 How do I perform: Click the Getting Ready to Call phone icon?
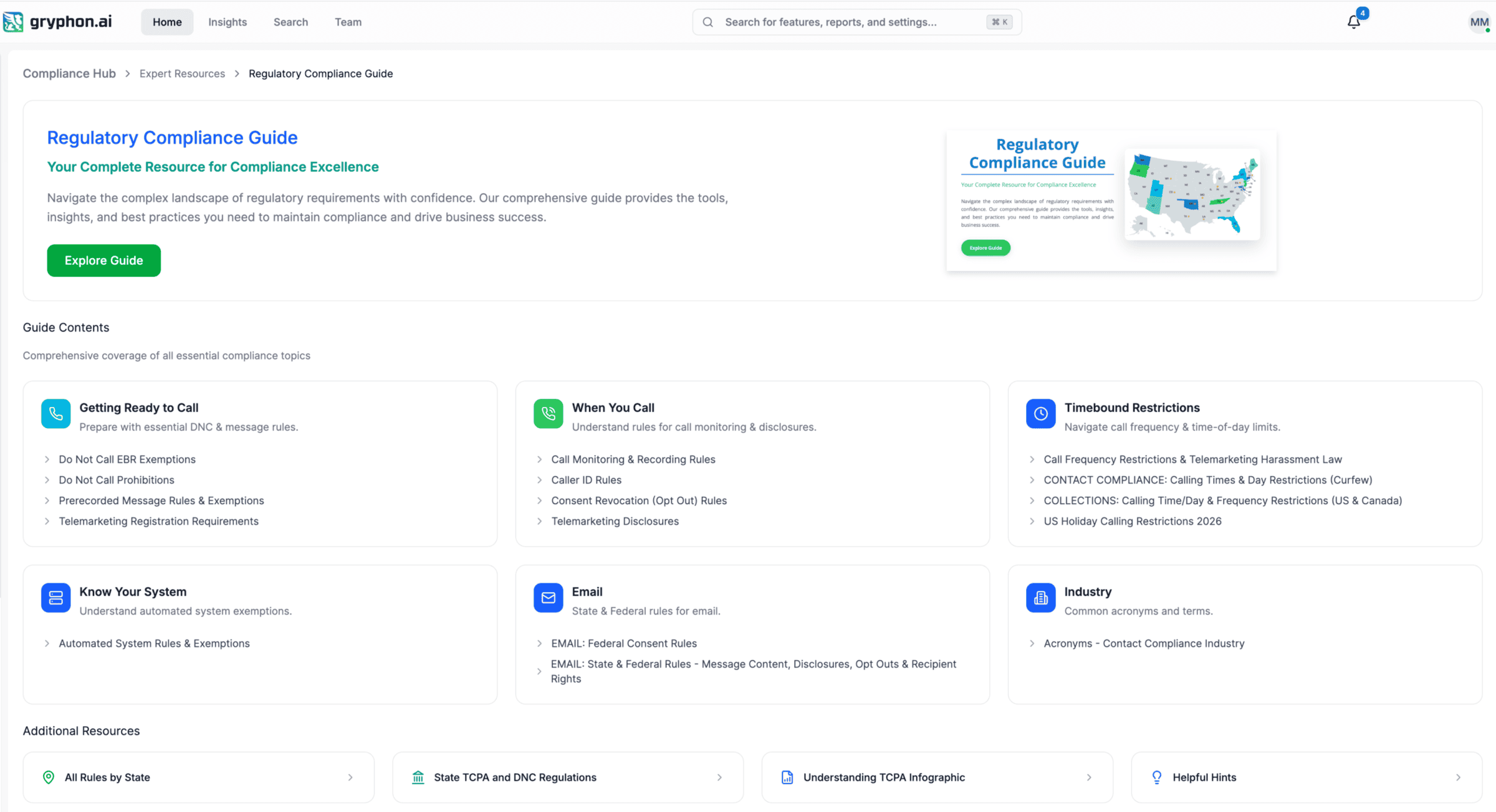click(x=55, y=414)
